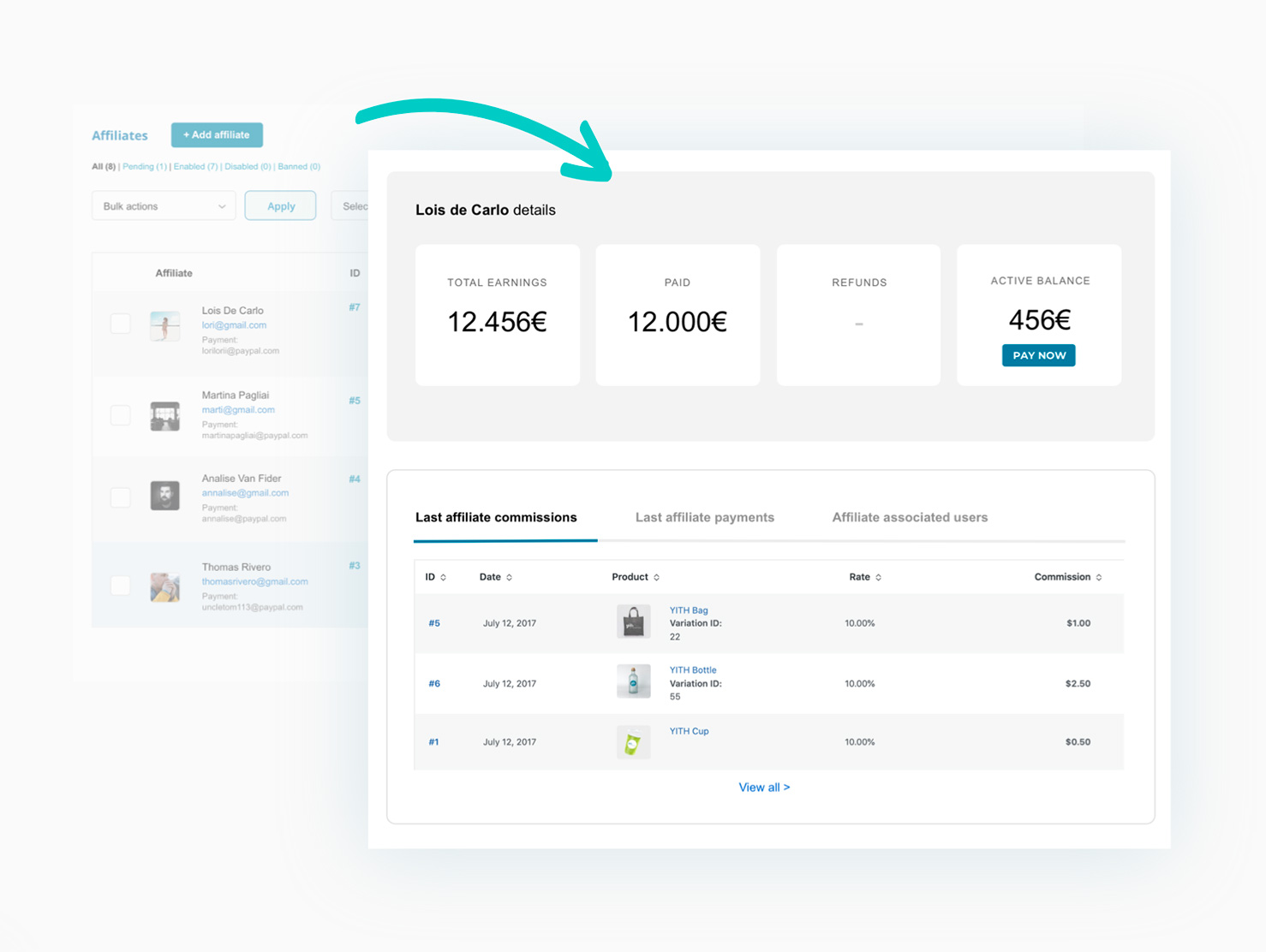The width and height of the screenshot is (1266, 952).
Task: Select Martina Pagliai's row checkbox
Action: coord(121,415)
